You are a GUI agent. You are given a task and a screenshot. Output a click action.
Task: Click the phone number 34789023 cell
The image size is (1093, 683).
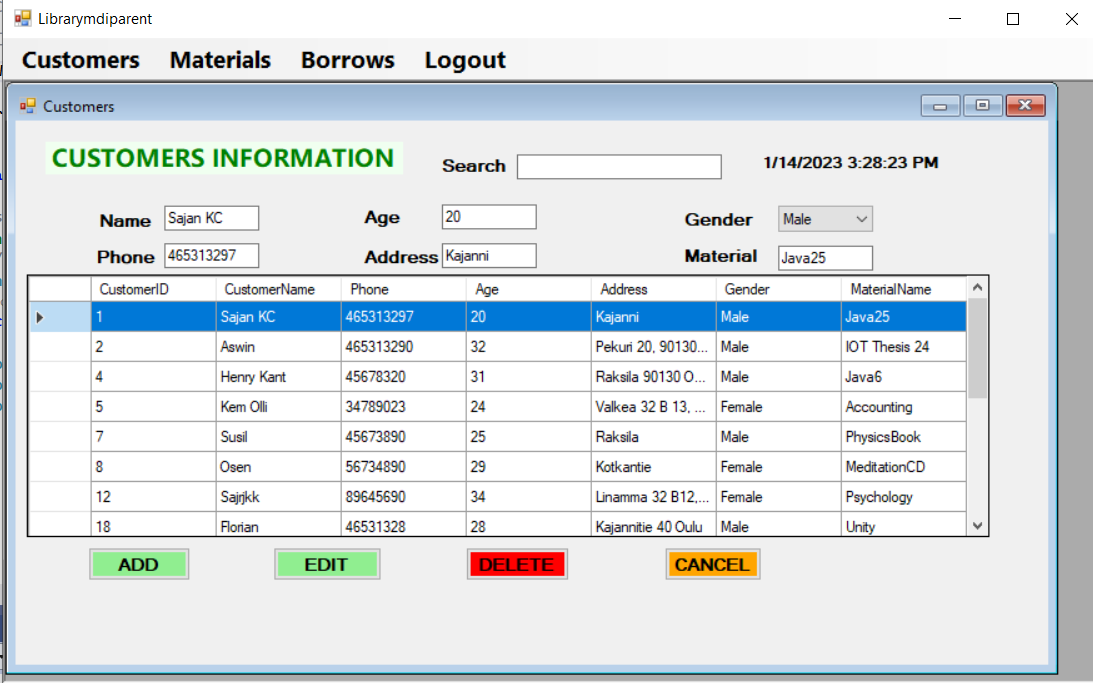(x=403, y=406)
